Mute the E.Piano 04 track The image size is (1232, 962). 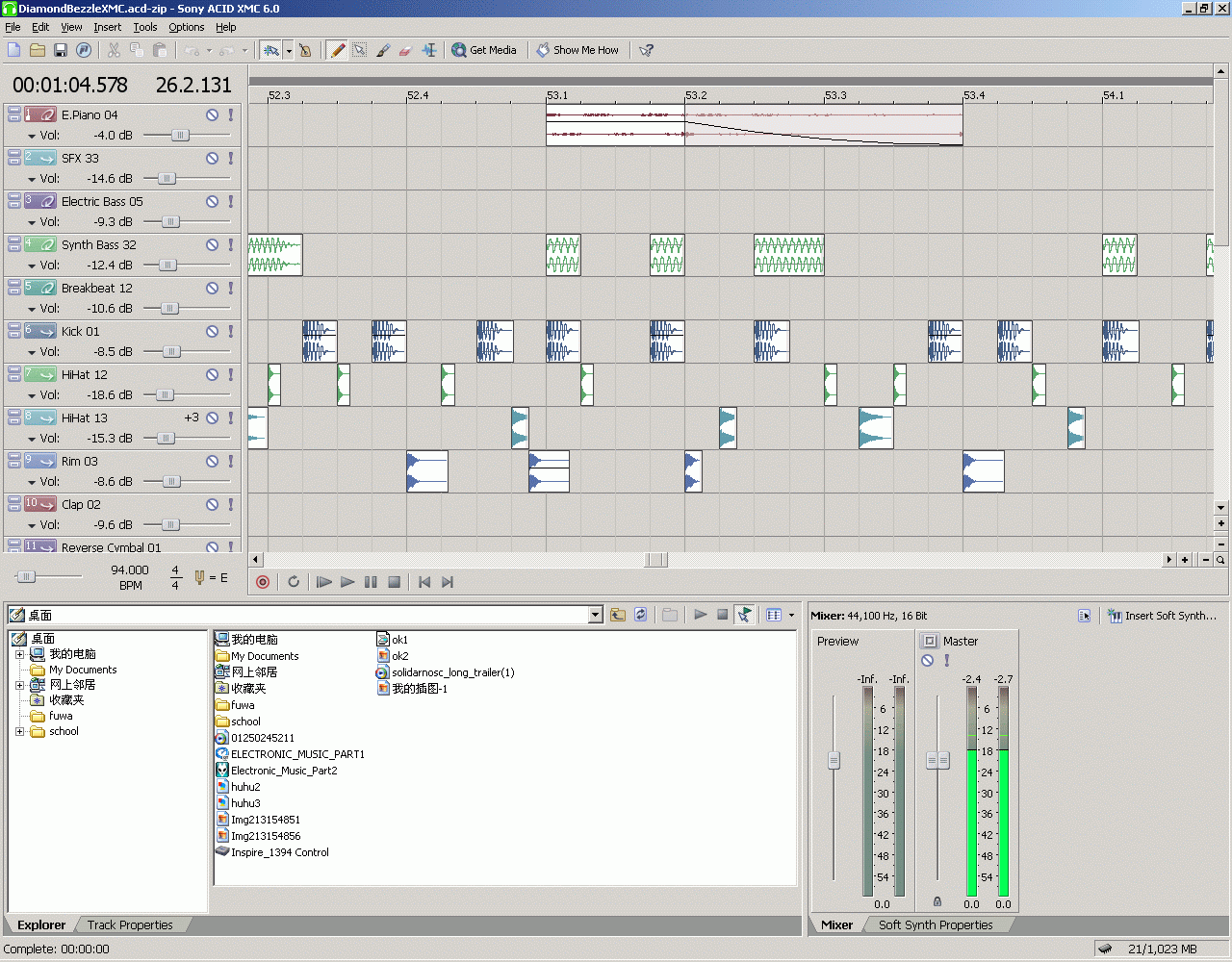point(212,114)
